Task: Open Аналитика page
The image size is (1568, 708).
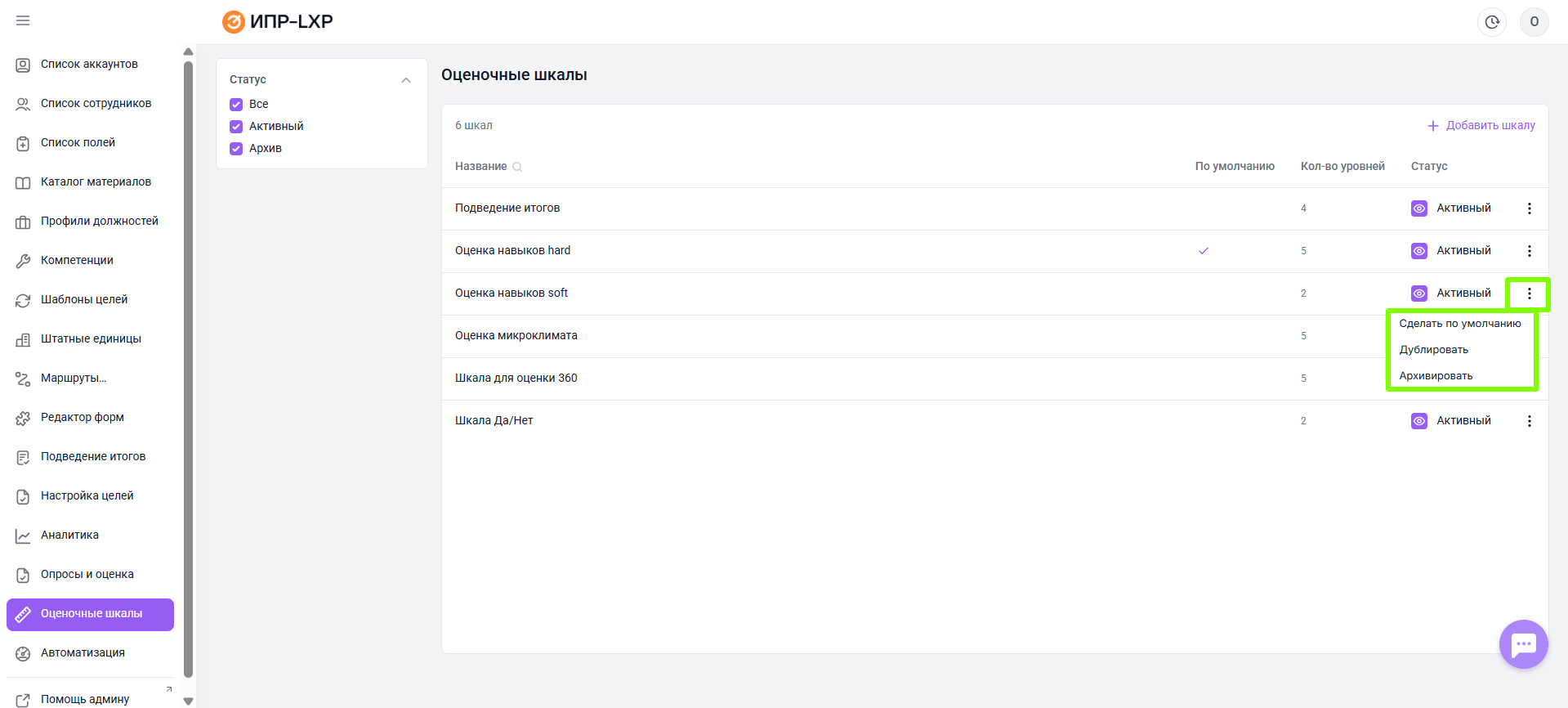Action: pyautogui.click(x=90, y=535)
